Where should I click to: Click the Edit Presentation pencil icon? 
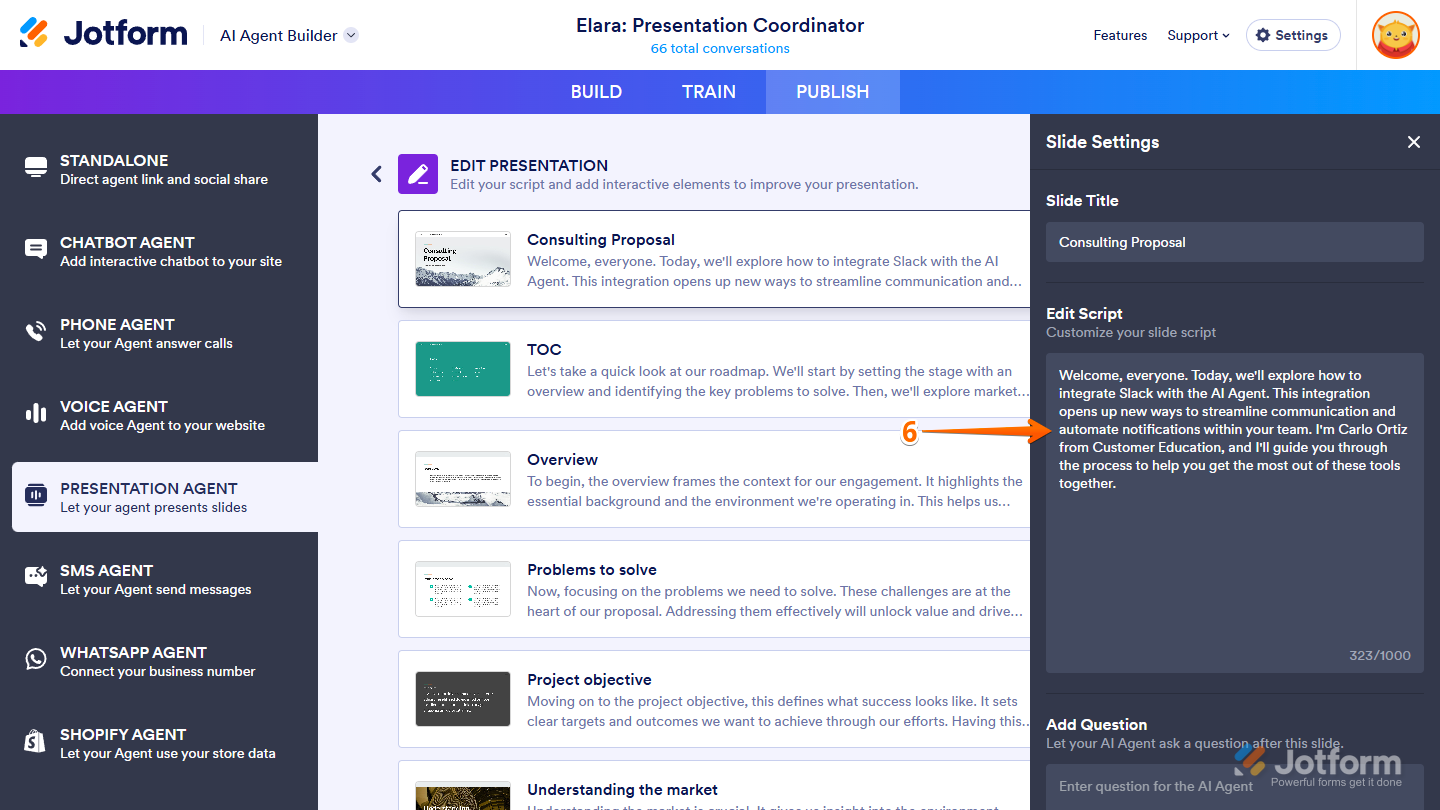coord(418,174)
